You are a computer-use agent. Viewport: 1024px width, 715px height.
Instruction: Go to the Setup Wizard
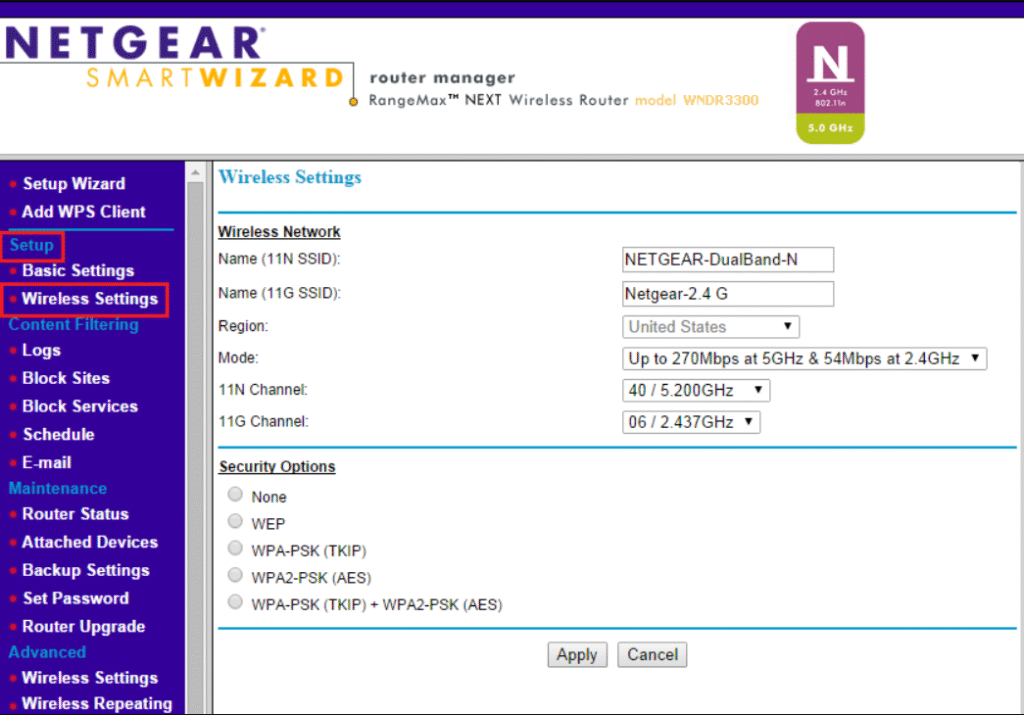click(x=74, y=183)
